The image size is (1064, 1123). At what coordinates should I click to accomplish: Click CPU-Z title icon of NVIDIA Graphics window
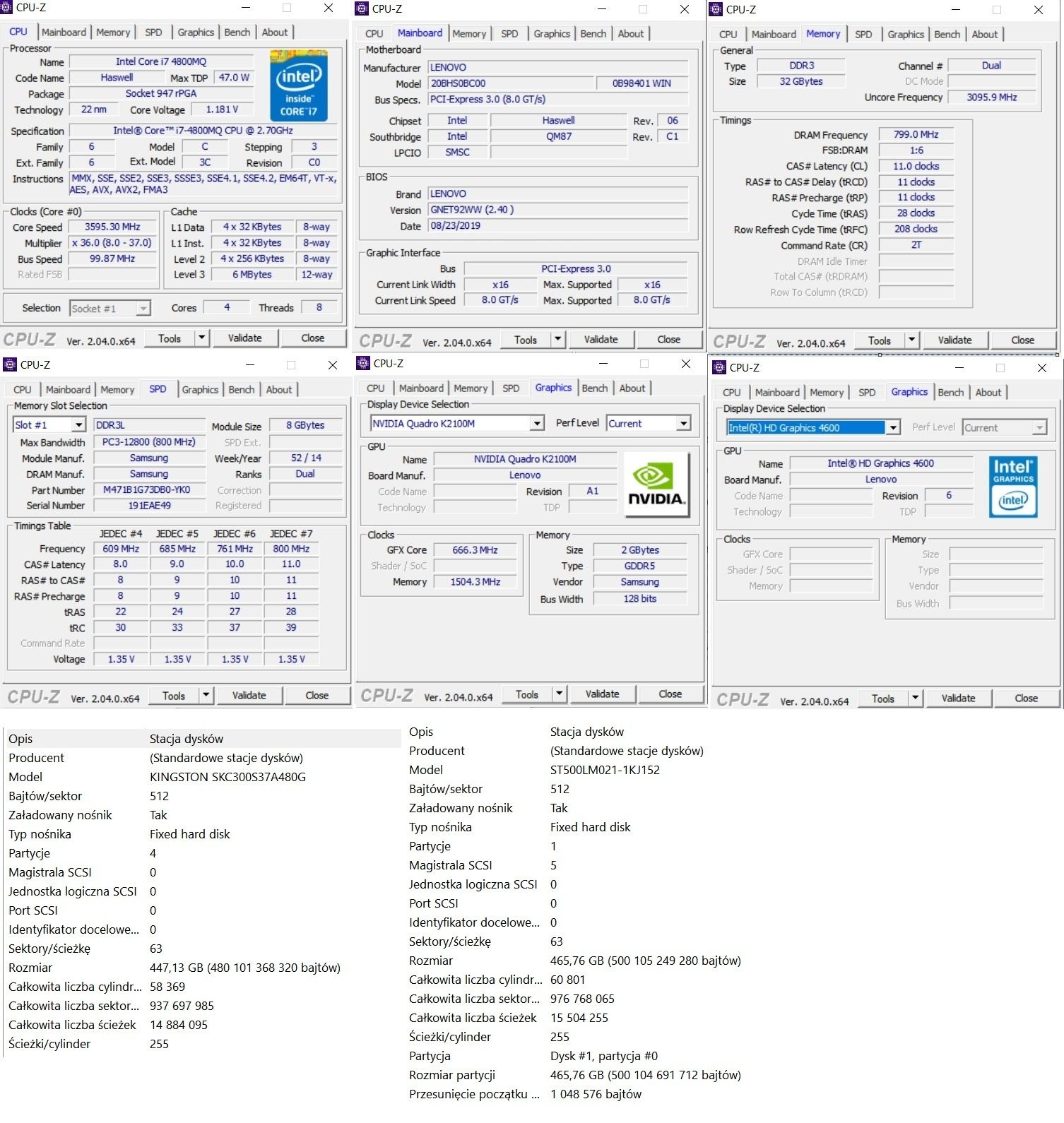[x=363, y=364]
